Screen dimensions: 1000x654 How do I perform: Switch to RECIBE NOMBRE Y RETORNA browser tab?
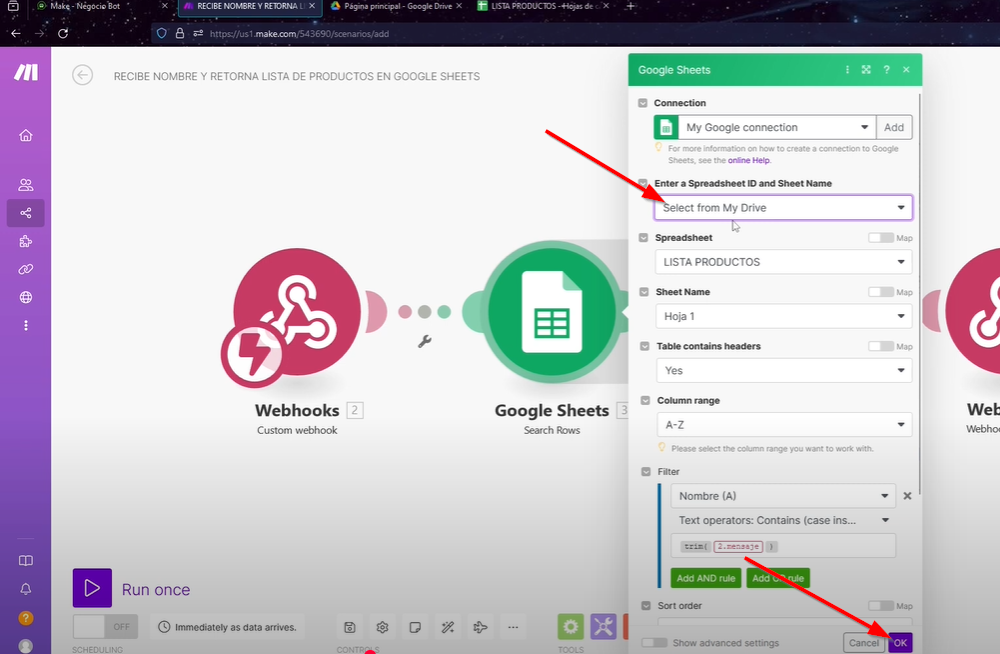250,6
